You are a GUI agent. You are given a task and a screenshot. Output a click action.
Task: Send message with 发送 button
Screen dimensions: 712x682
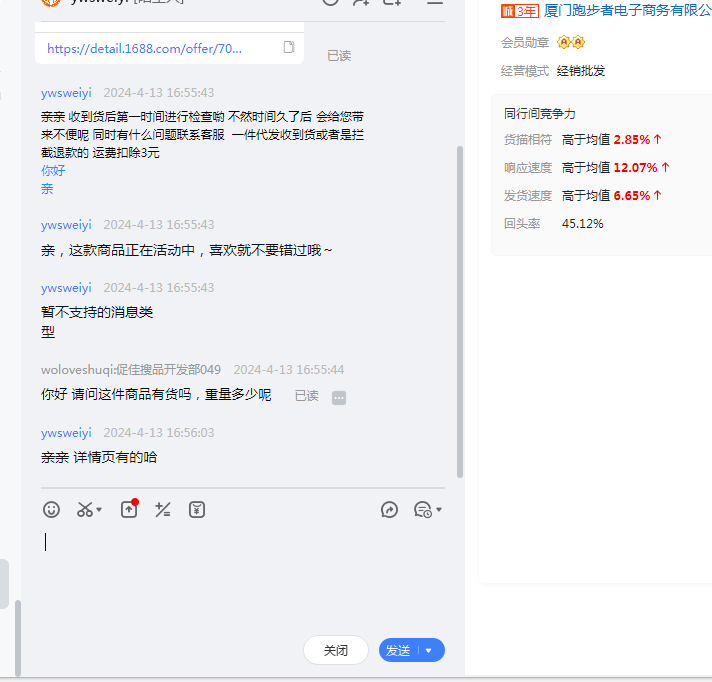click(398, 650)
